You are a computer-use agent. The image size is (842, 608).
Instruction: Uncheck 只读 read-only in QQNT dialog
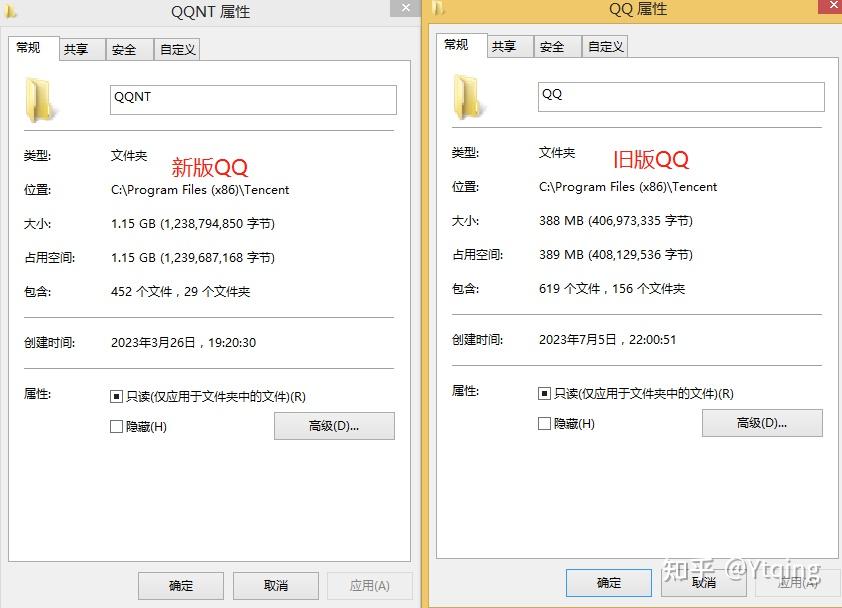[116, 396]
